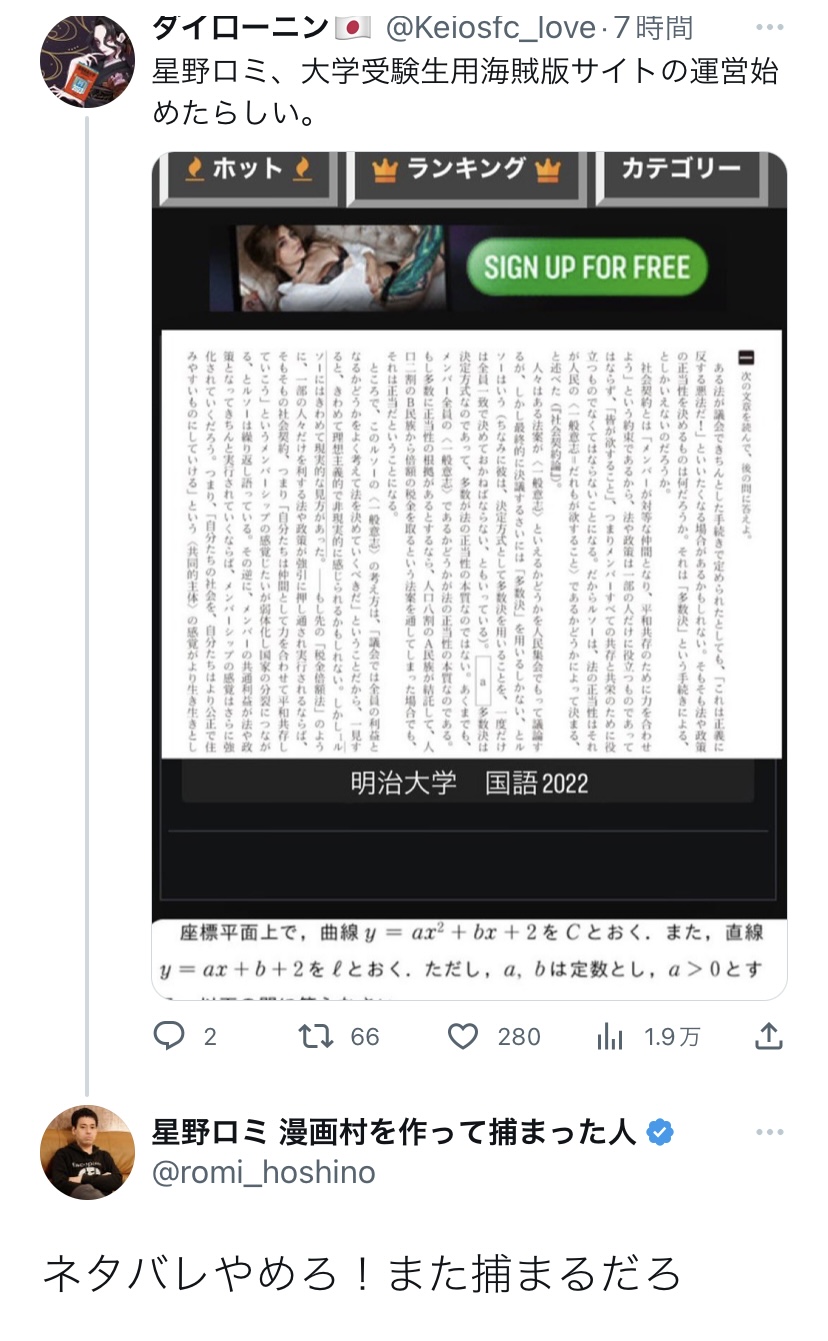Open the @romi_hoshino handle link
This screenshot has width=828, height=1341.
pos(263,1172)
